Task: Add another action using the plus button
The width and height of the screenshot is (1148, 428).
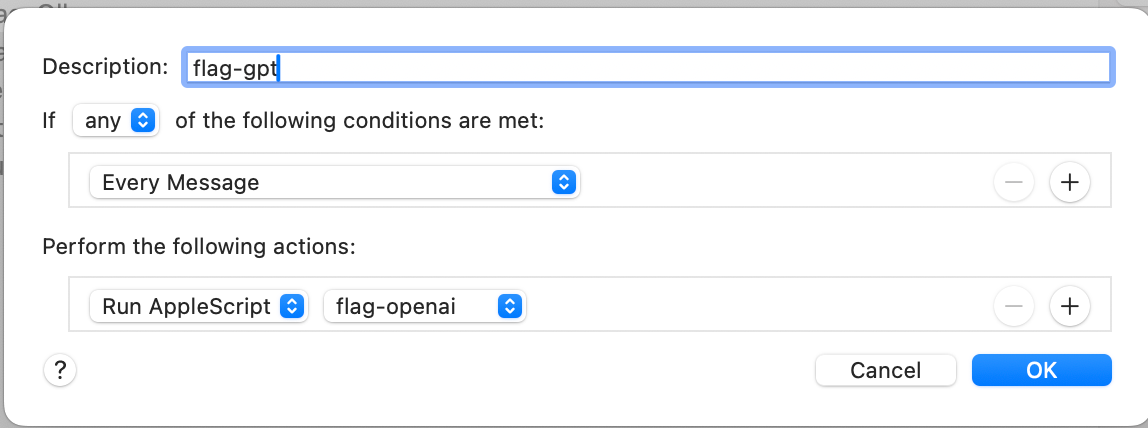Action: click(x=1069, y=306)
